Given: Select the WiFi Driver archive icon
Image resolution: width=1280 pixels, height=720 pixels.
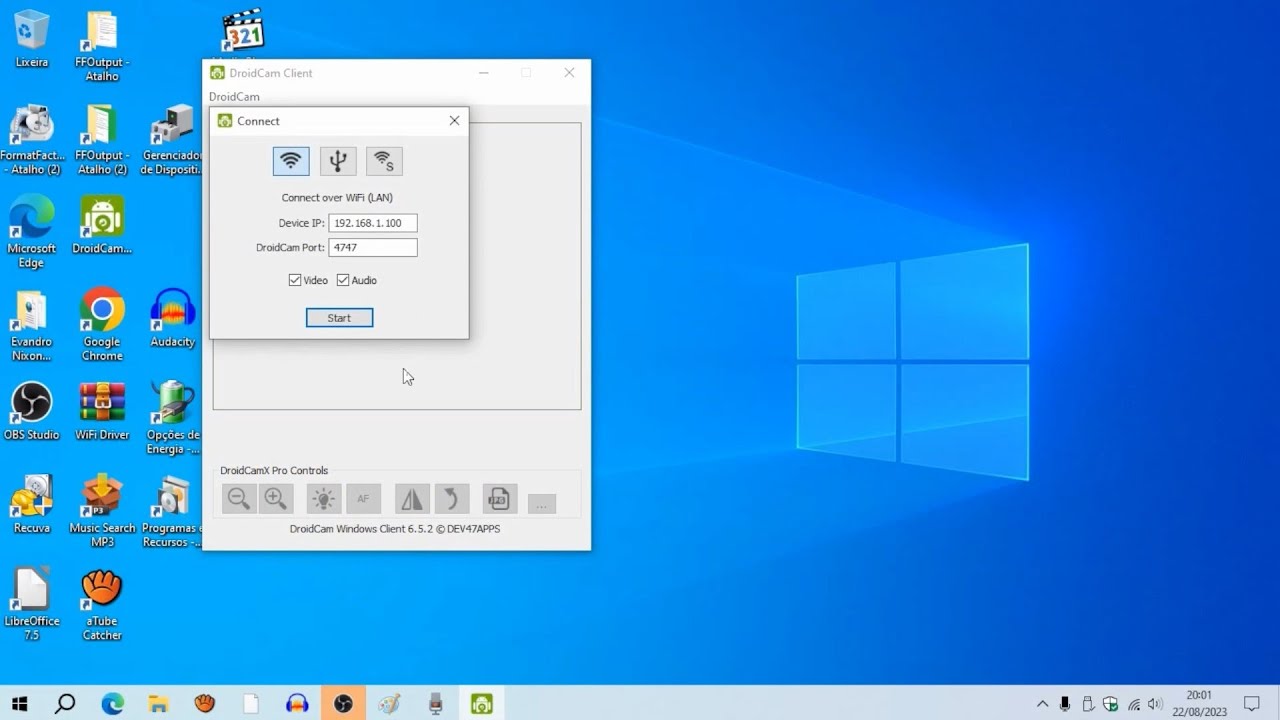Looking at the screenshot, I should click(102, 411).
